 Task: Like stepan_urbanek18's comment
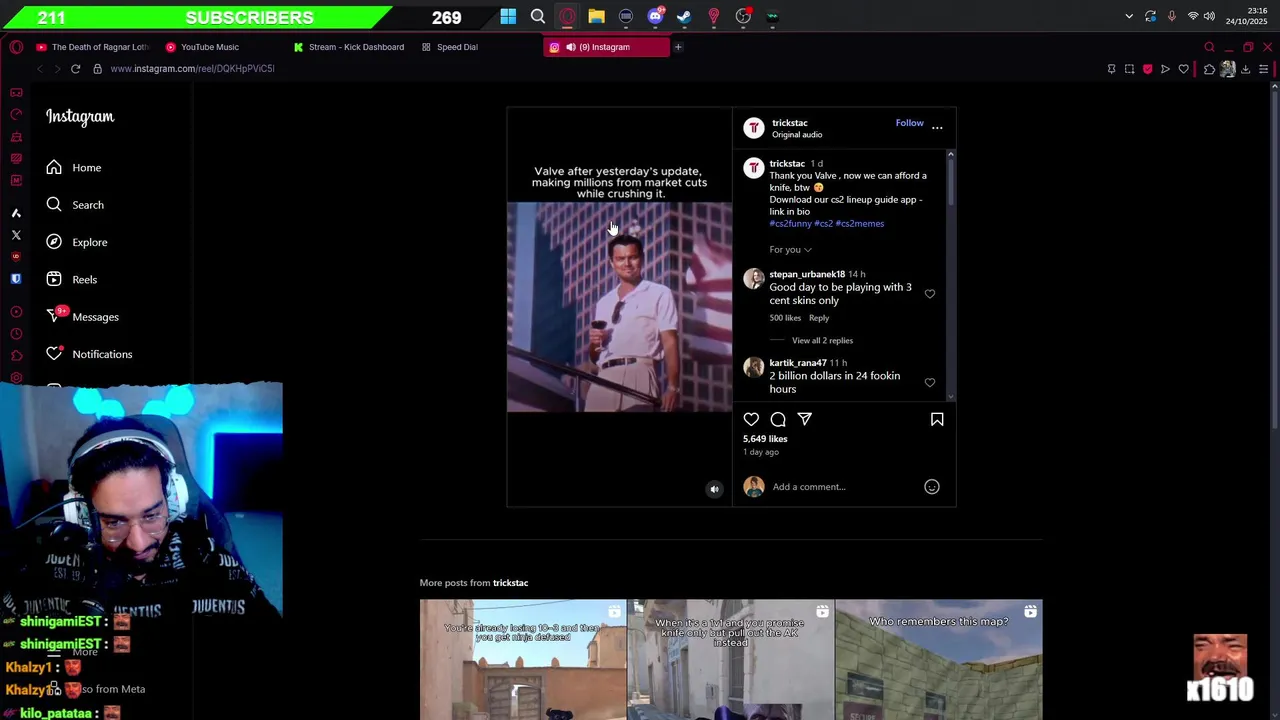click(x=930, y=294)
